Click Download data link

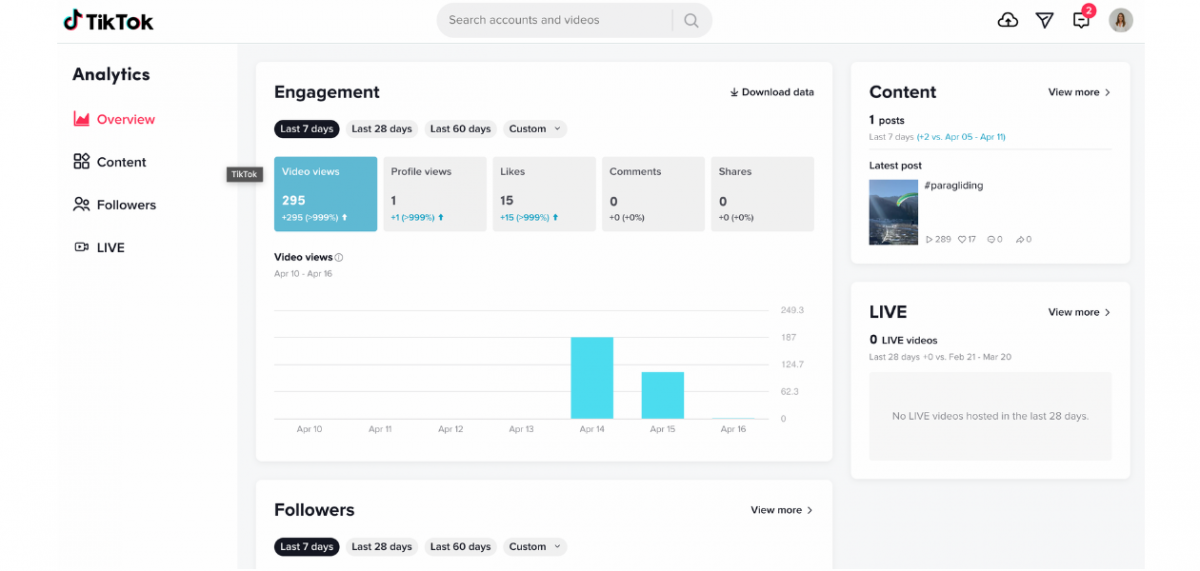(772, 92)
